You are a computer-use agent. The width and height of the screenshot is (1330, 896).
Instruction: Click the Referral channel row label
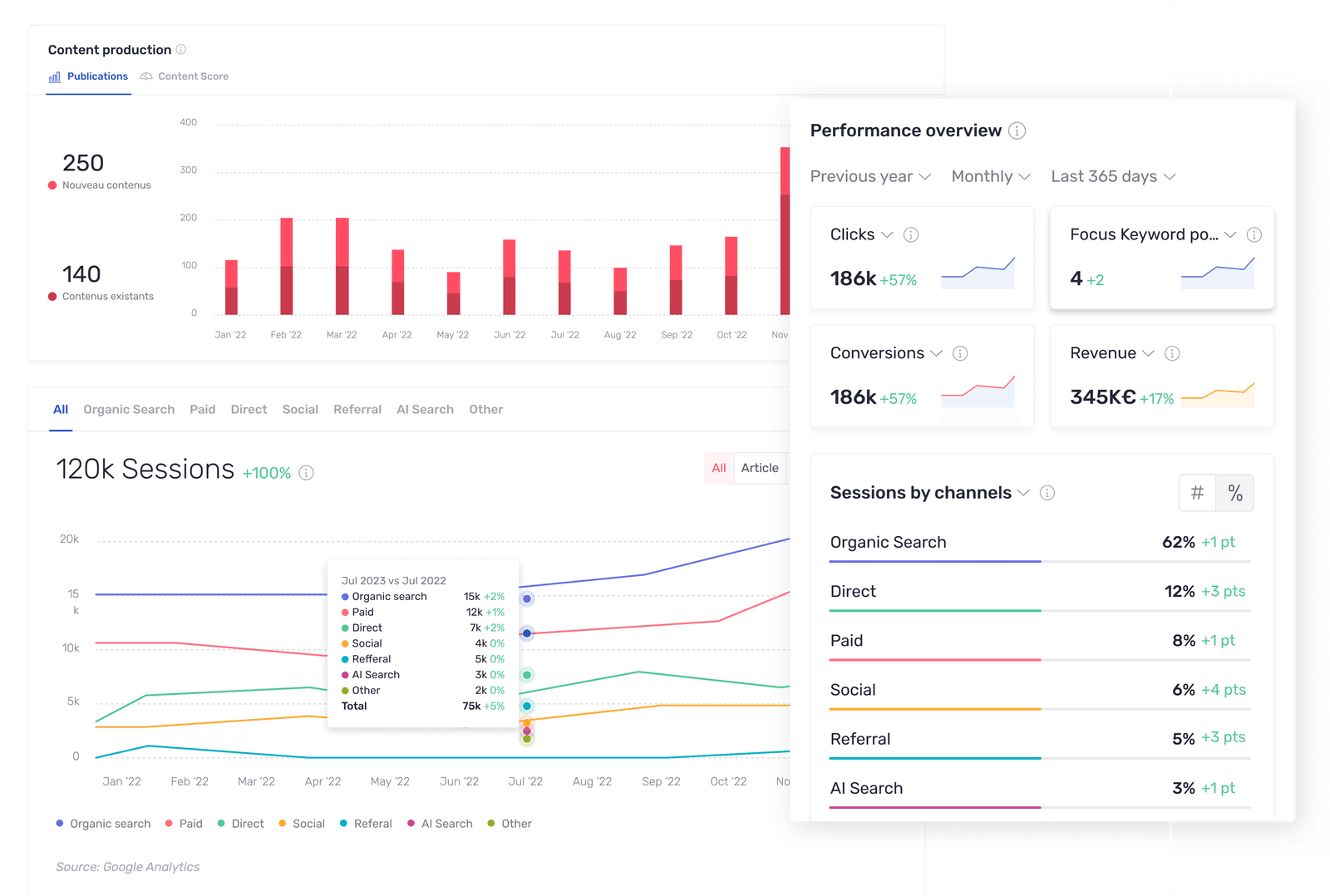point(860,739)
